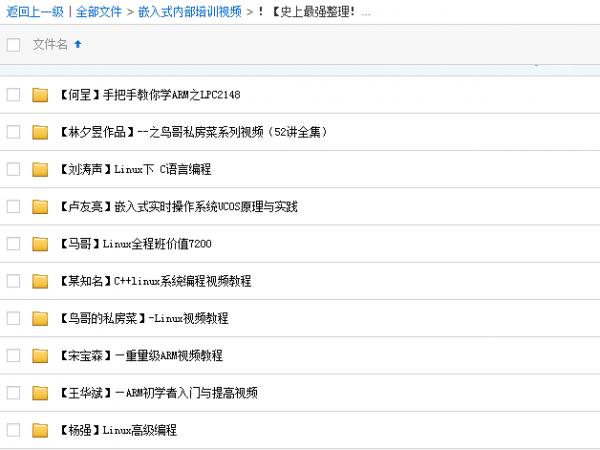Click 返回上一级 link

33,12
